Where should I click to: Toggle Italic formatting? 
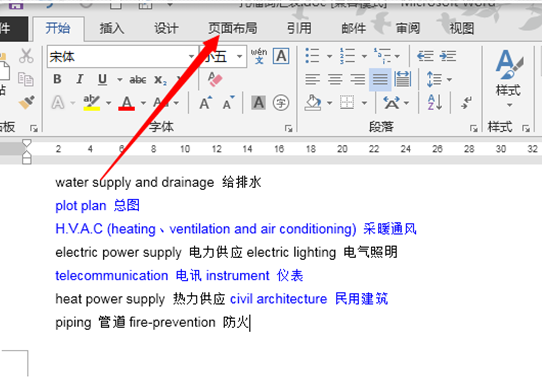coord(80,79)
